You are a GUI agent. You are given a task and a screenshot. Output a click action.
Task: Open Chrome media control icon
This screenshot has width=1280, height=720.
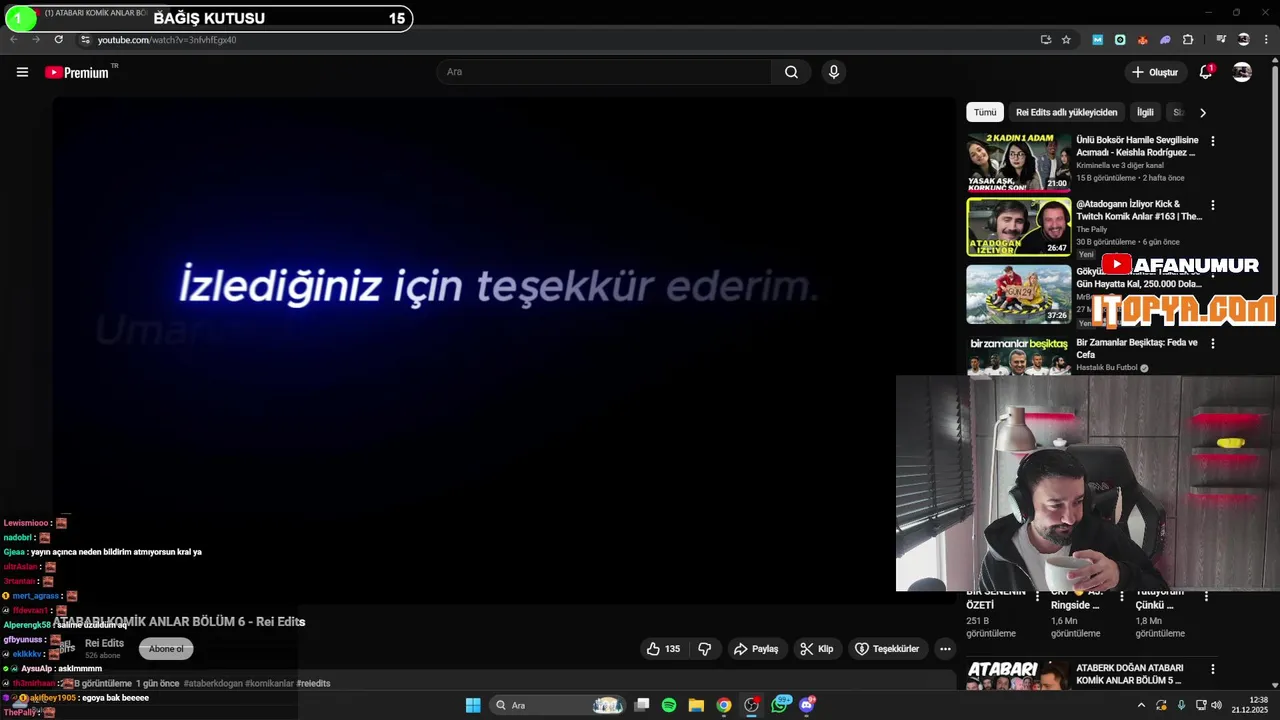tap(1221, 40)
